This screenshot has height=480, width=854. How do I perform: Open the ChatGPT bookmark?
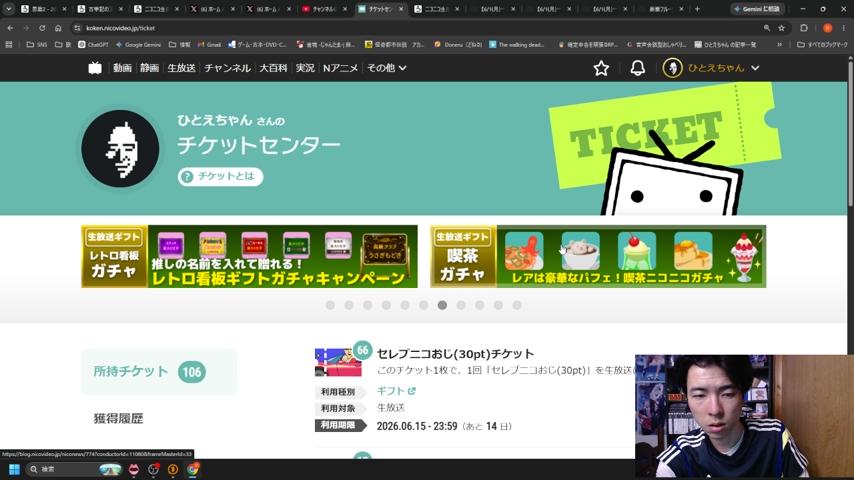point(93,45)
